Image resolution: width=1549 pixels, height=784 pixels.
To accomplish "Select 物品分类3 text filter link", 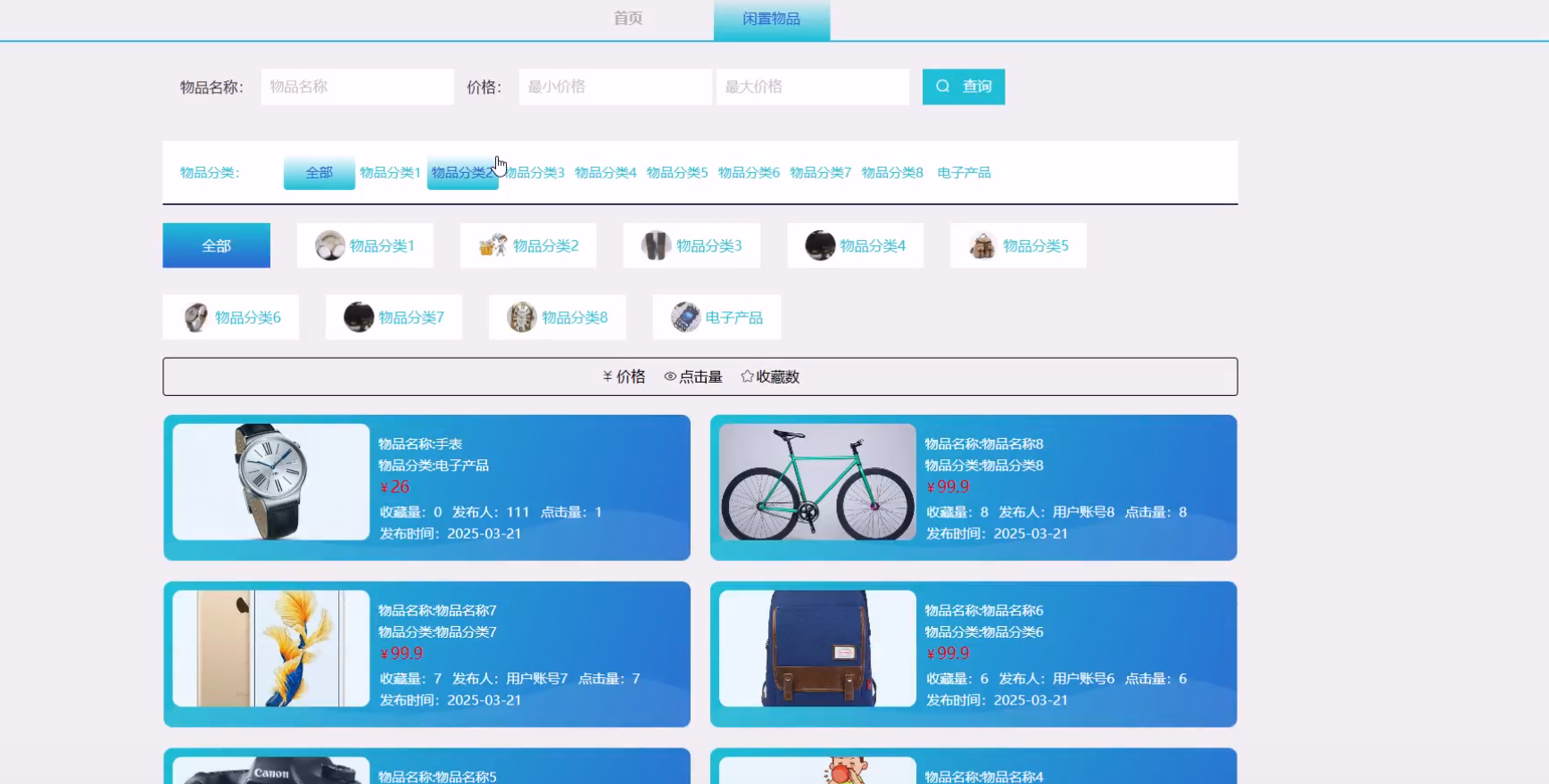I will coord(535,173).
